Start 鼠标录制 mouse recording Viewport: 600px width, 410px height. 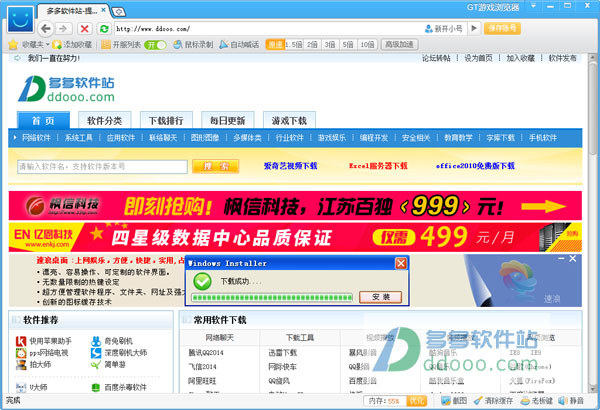point(193,45)
